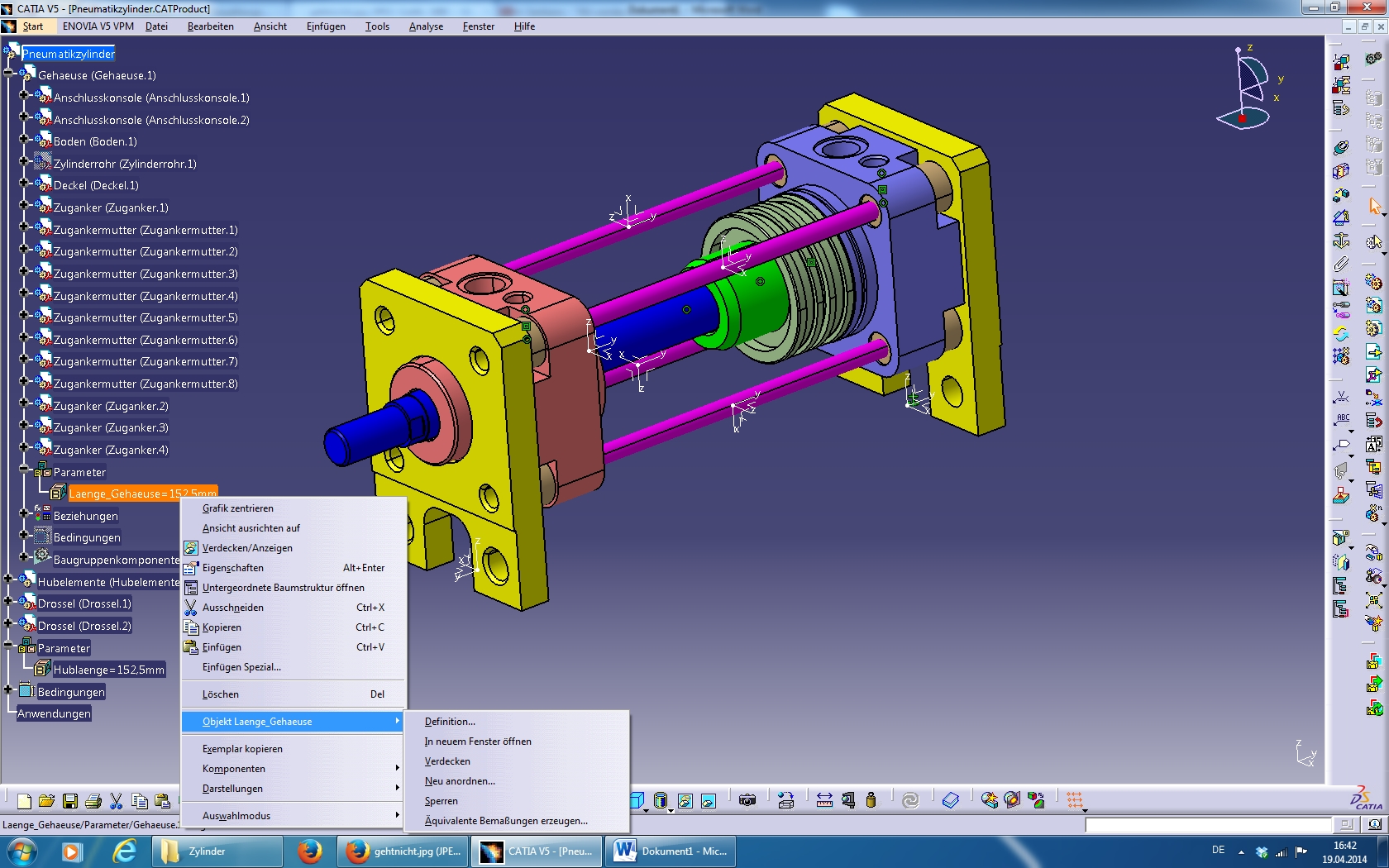
Task: Expand the Zuganker (Zuganker.4) node
Action: click(x=24, y=447)
